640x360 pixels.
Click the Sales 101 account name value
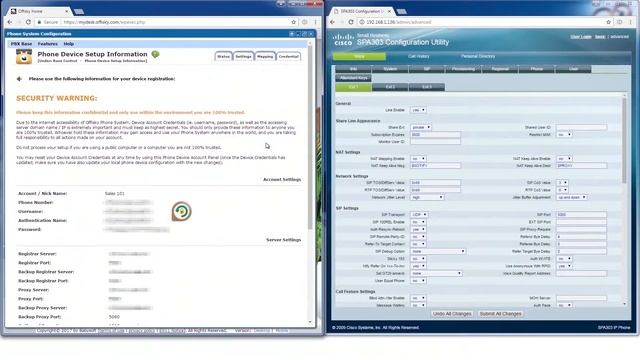(x=115, y=193)
